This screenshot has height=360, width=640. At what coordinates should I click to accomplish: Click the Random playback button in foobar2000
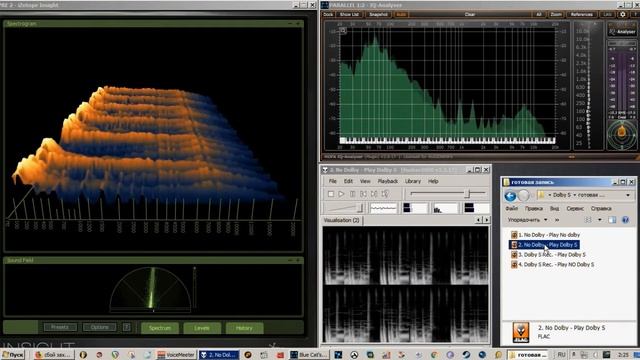385,194
